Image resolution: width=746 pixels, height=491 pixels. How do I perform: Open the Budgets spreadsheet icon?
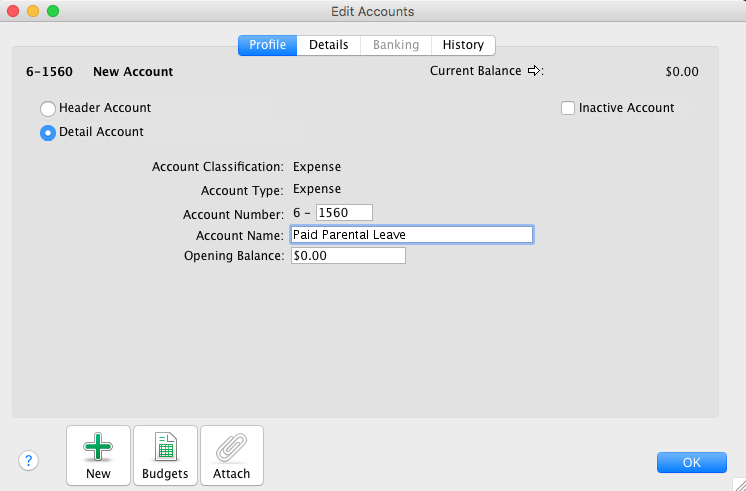(165, 448)
